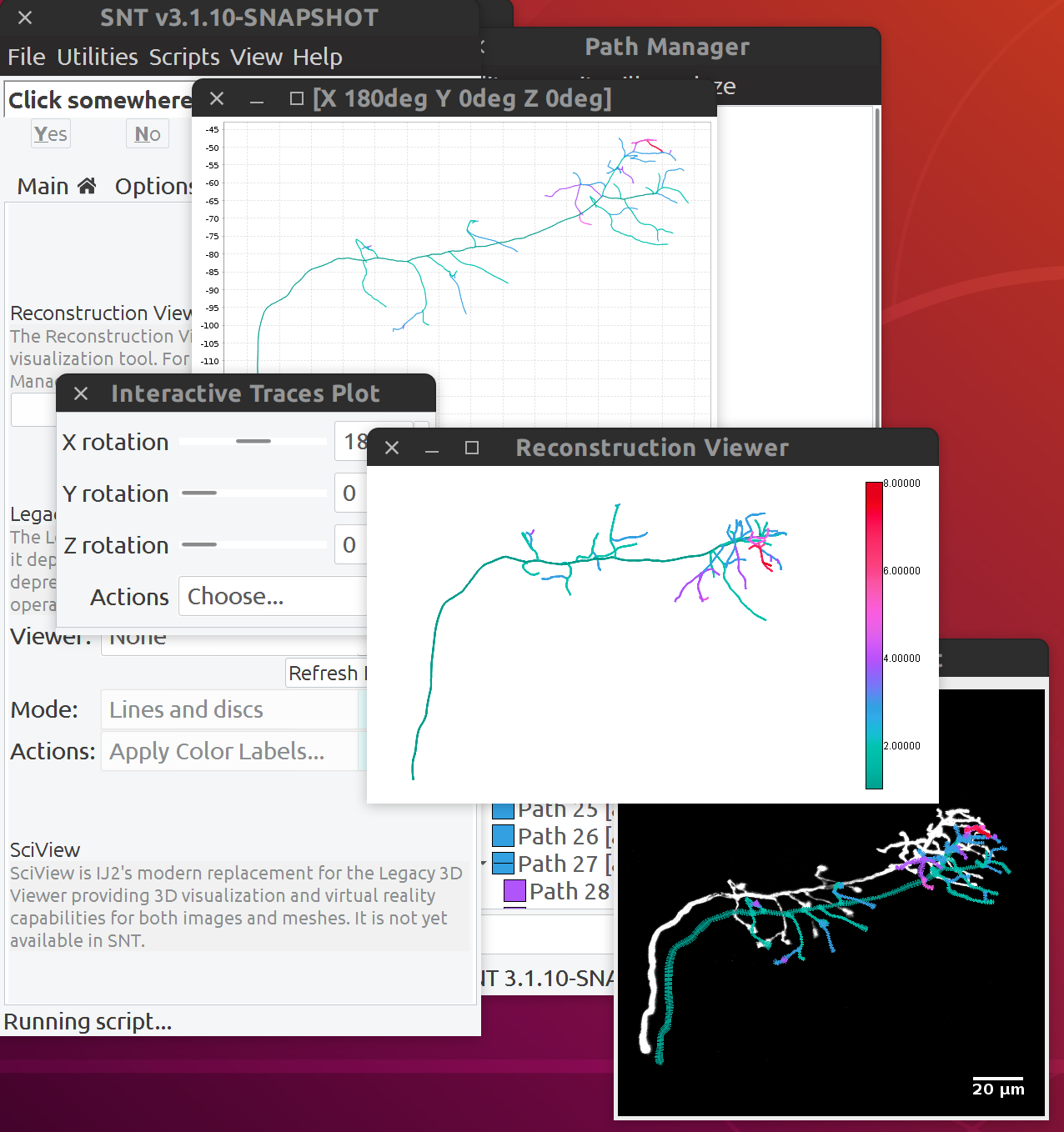Click Path 27's branch icon
The height and width of the screenshot is (1132, 1064).
503,864
